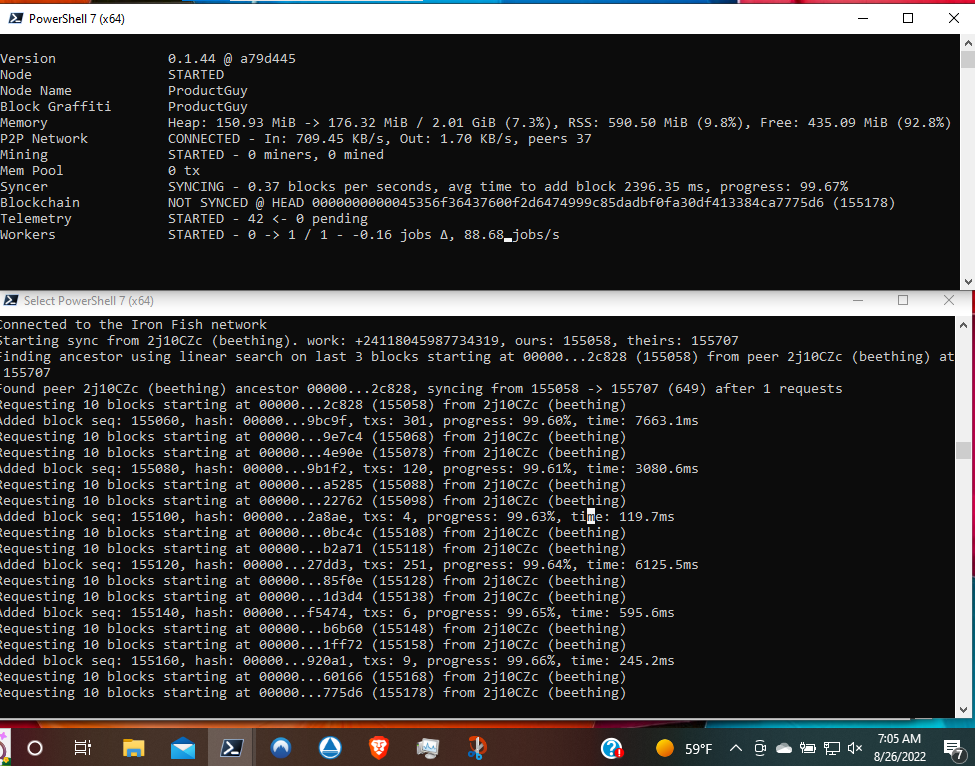Open PowerShell from the taskbar
This screenshot has width=975, height=766.
pyautogui.click(x=233, y=747)
